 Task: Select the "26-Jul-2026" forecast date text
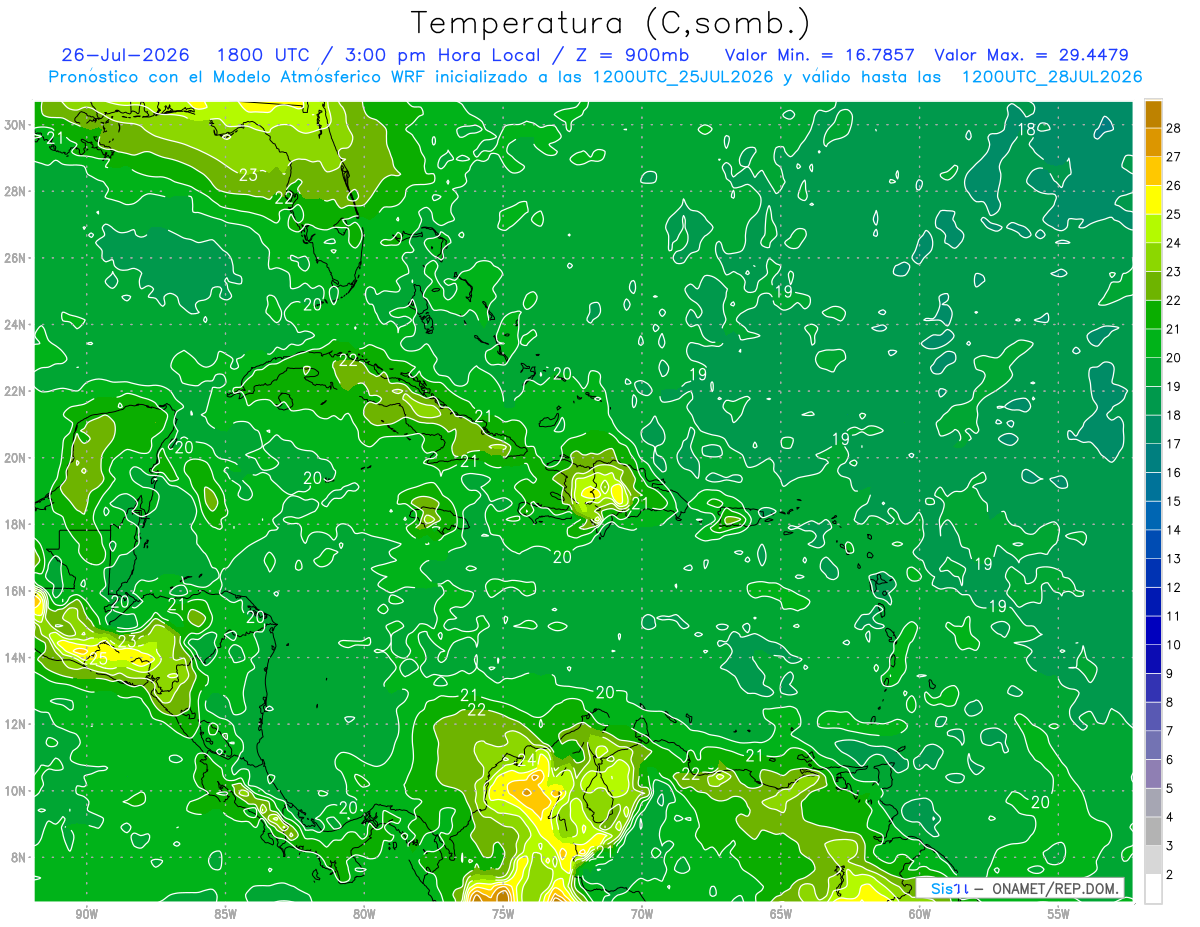point(124,55)
